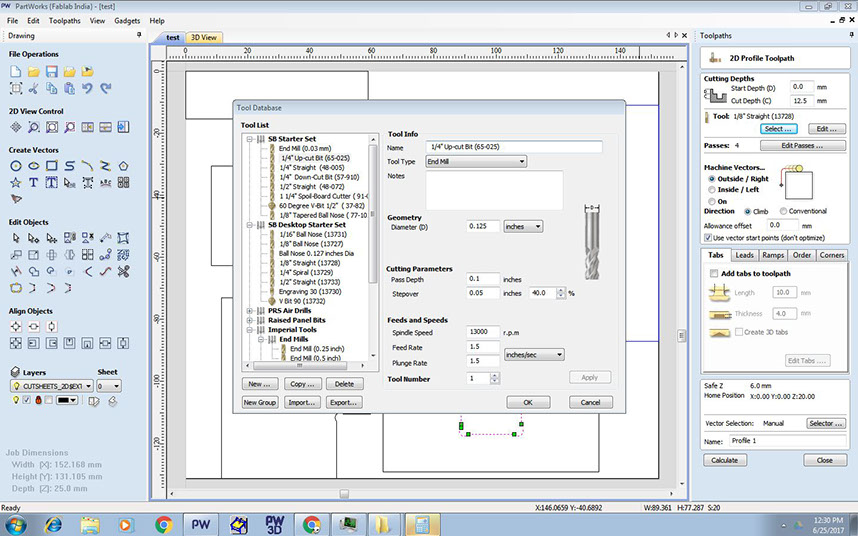
Task: Click the New Group button
Action: pyautogui.click(x=260, y=402)
